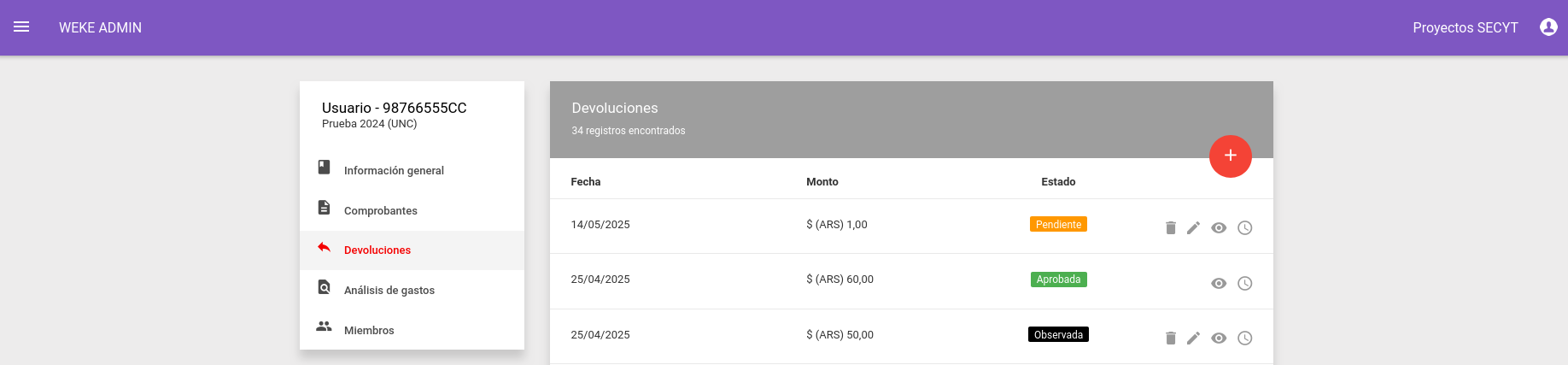Add a new devolución with plus button
Screen dimensions: 1568x365
coord(1231,156)
